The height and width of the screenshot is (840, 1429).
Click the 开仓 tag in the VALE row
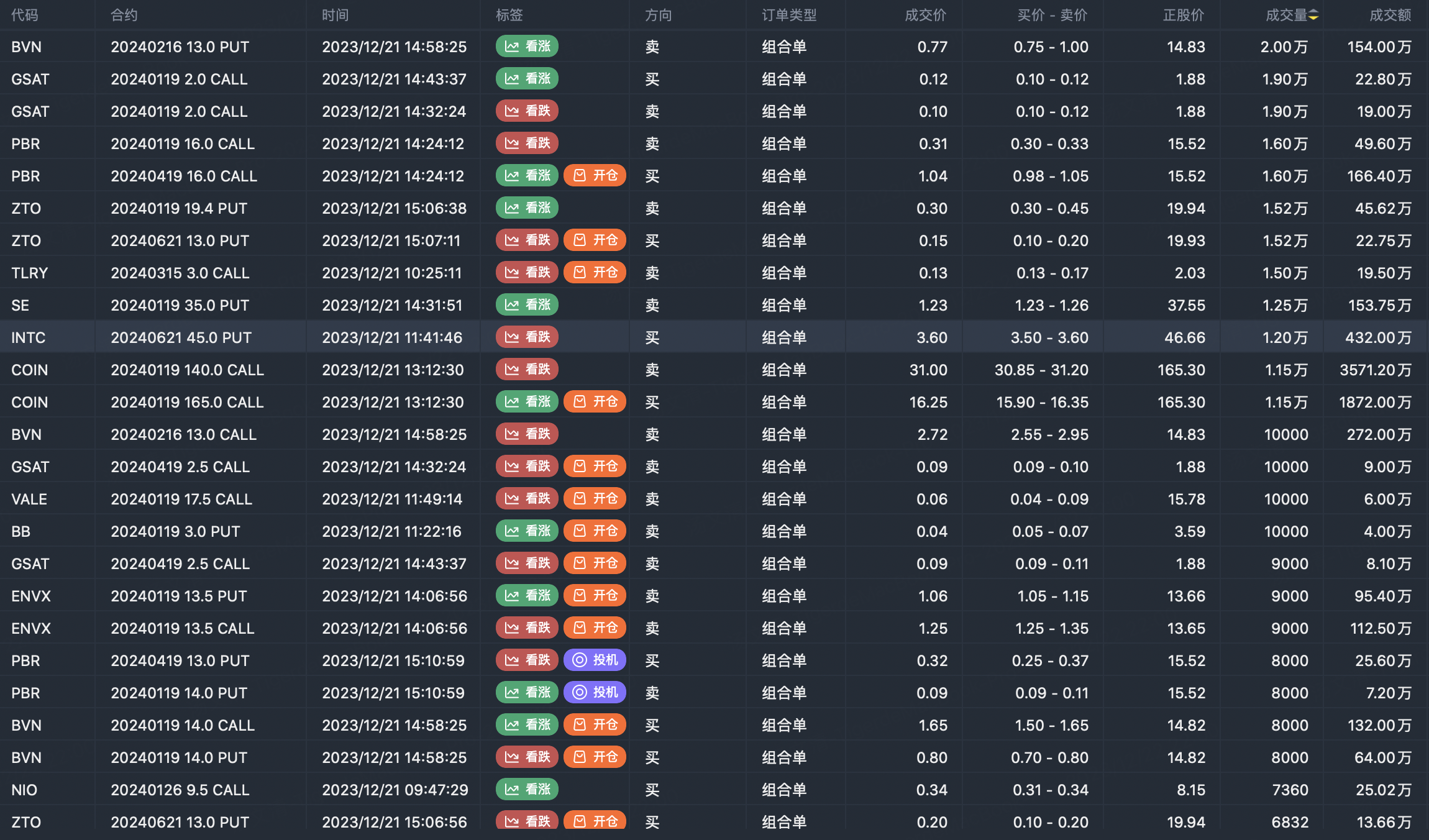click(x=595, y=499)
